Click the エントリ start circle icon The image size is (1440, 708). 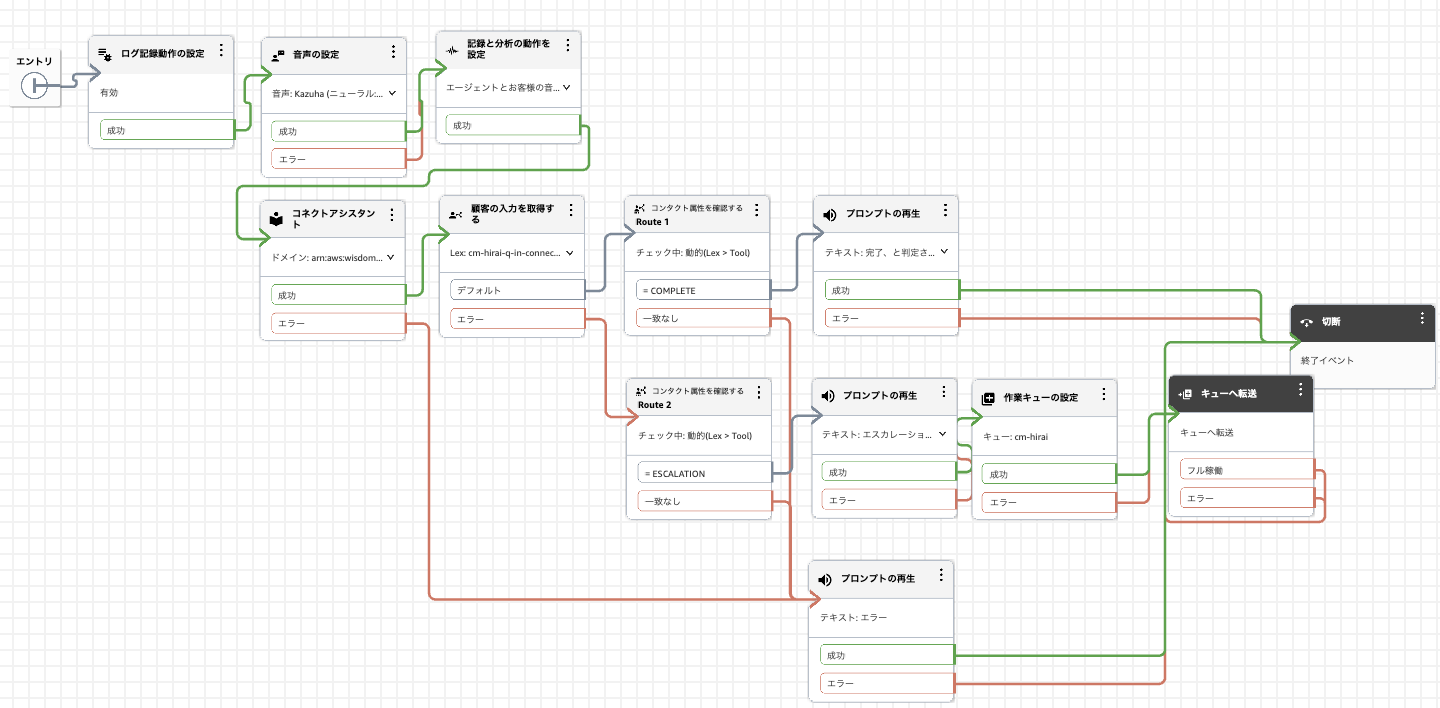pyautogui.click(x=34, y=87)
